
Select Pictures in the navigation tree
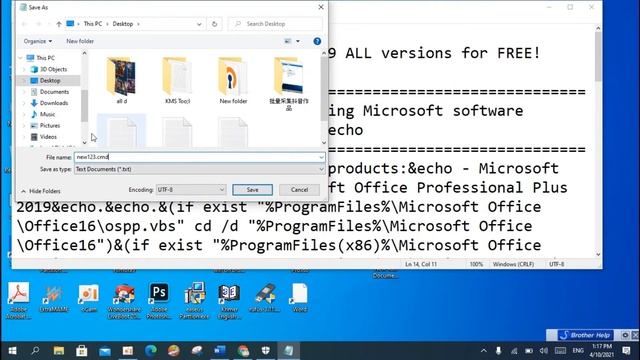pos(50,126)
